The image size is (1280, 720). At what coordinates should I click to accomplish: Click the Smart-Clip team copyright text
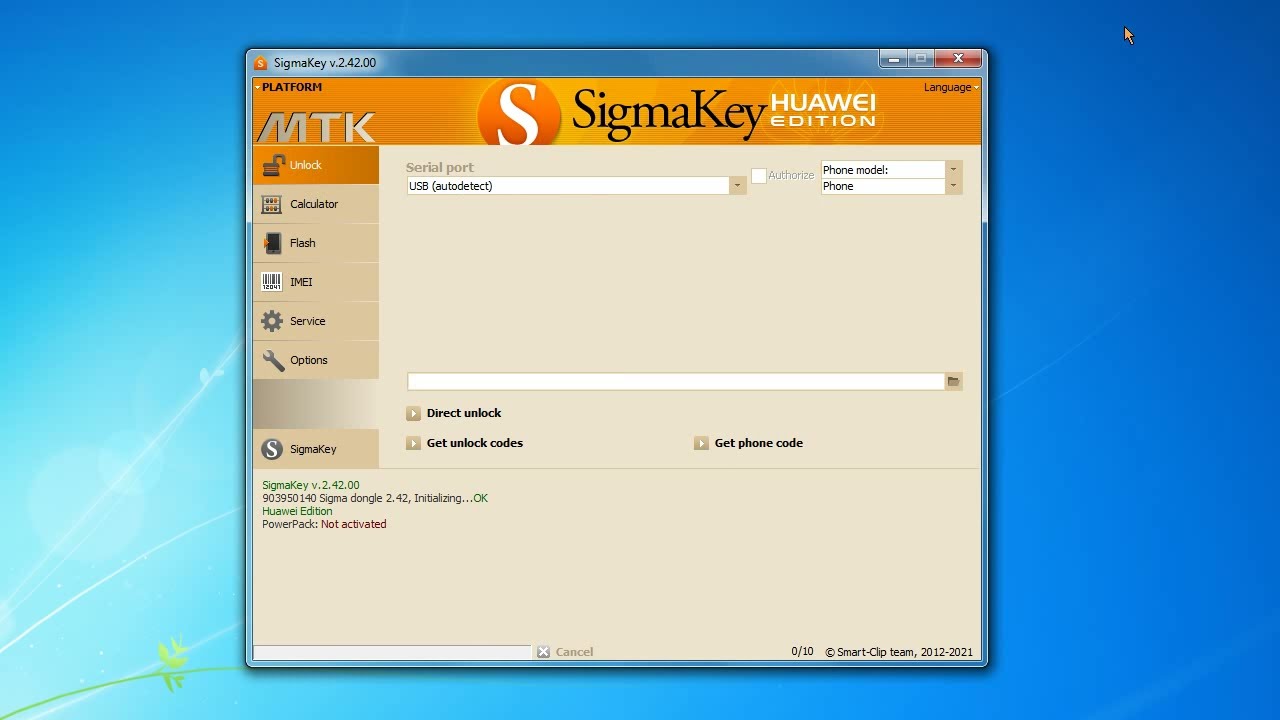coord(899,652)
